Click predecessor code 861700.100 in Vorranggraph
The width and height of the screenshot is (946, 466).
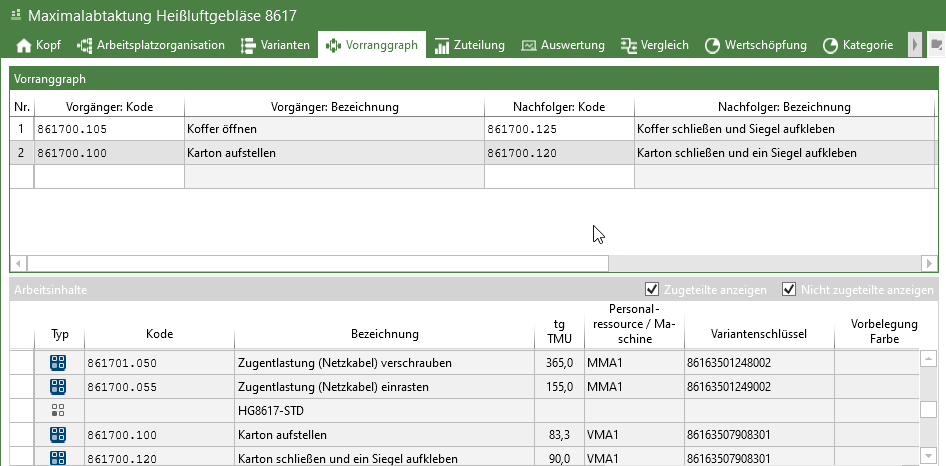109,153
